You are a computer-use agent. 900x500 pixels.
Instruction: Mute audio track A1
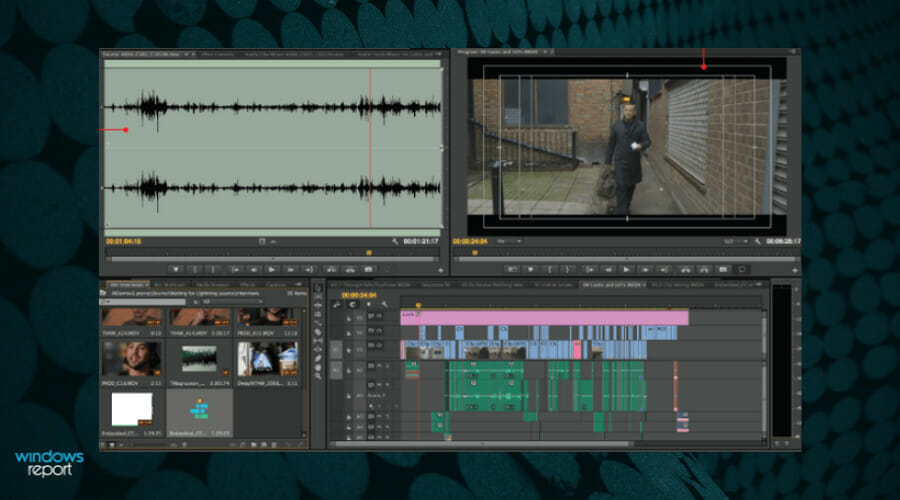pyautogui.click(x=379, y=366)
